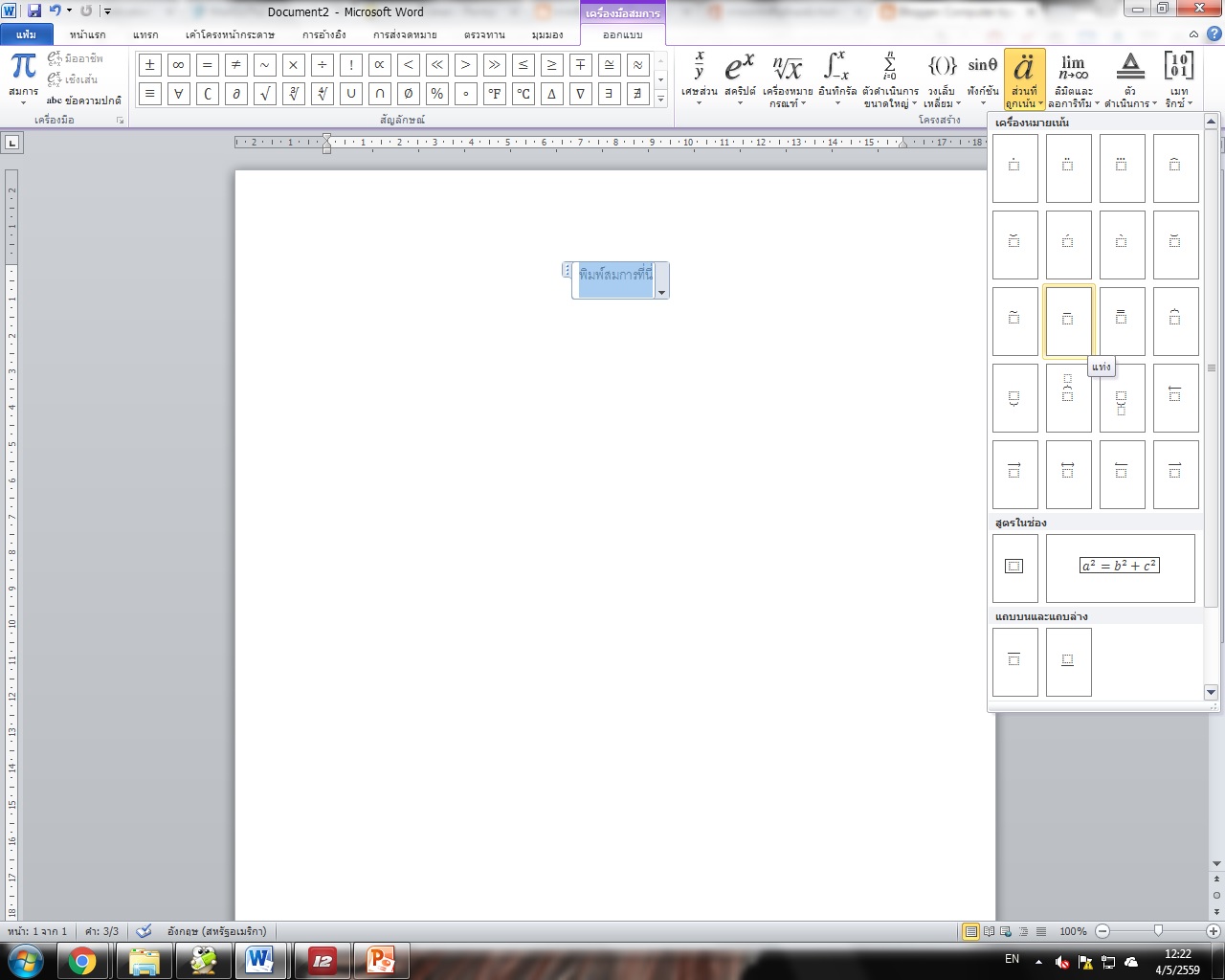Open the Script (eˣ) structures dropdown
The width and height of the screenshot is (1225, 980).
(740, 79)
